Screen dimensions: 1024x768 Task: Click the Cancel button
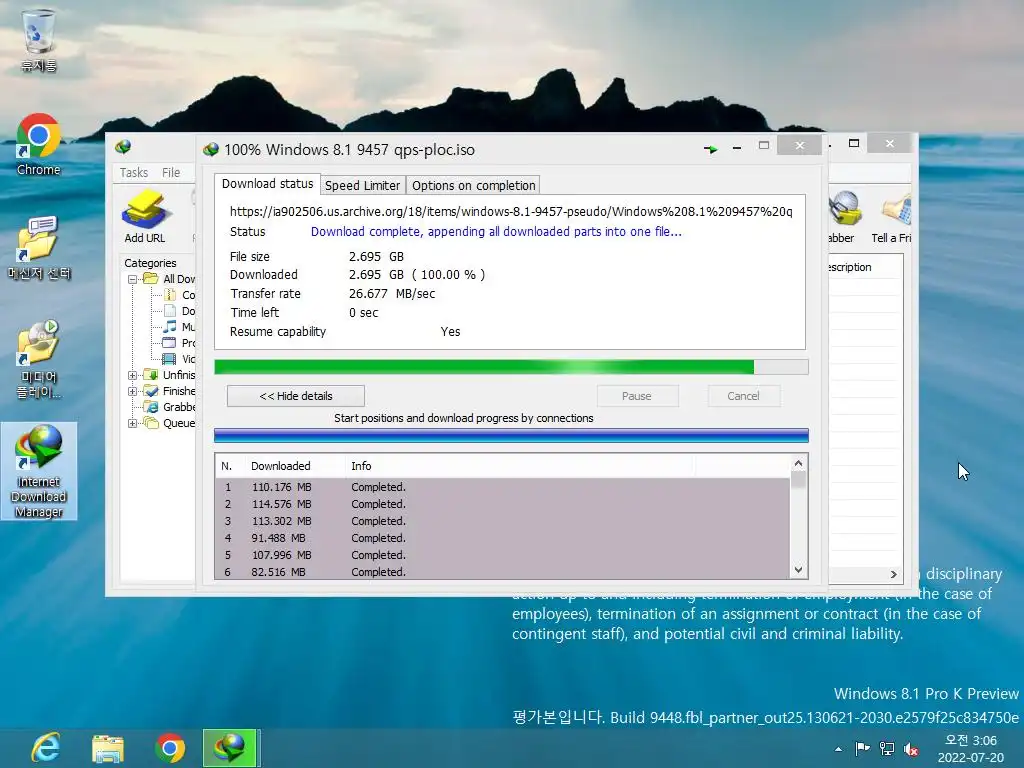tap(743, 396)
